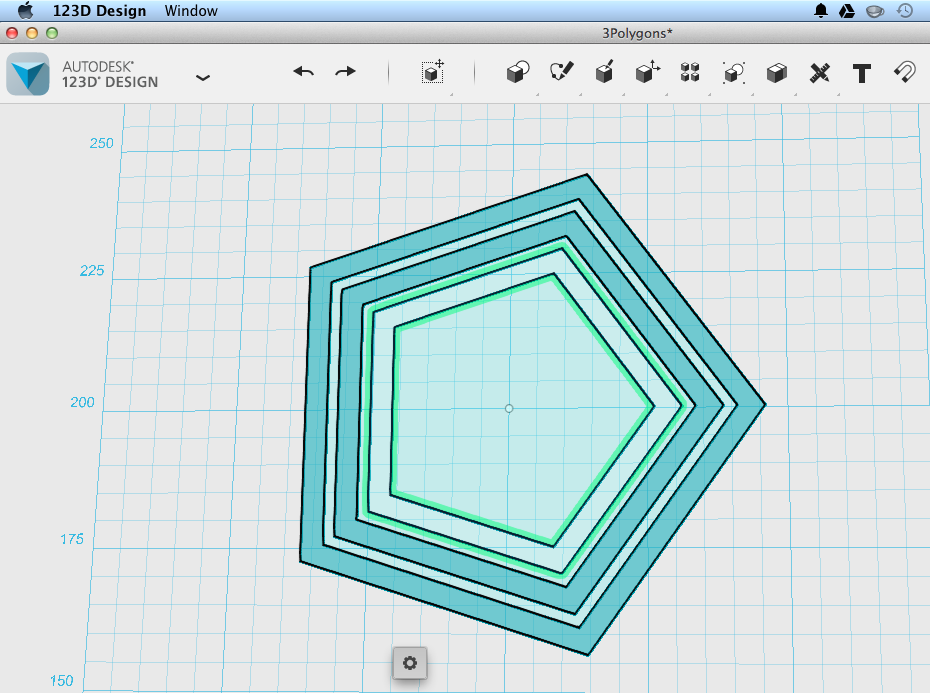Select the Text tool

(862, 74)
